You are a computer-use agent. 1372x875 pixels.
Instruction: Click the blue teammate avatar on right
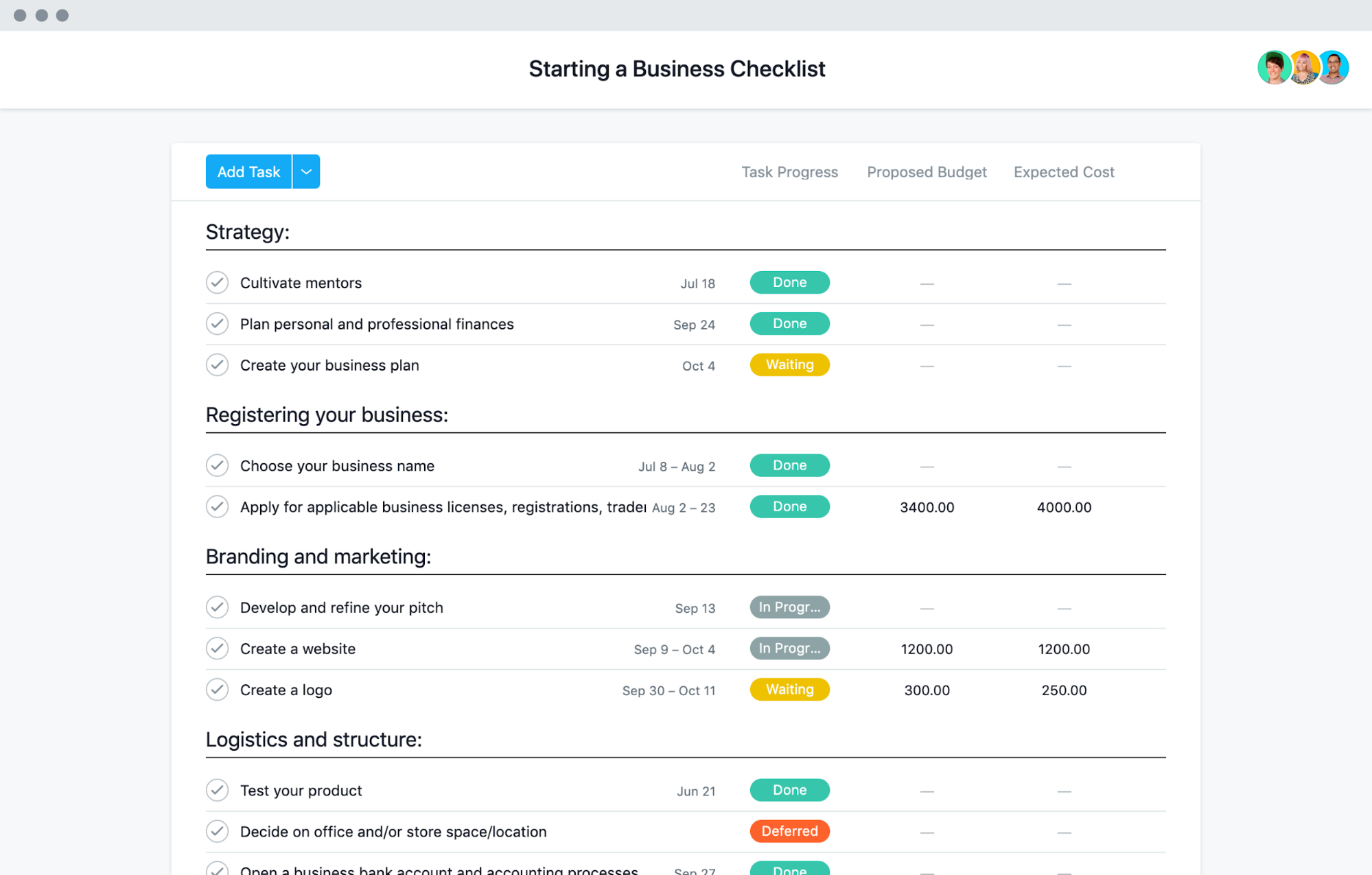tap(1334, 68)
